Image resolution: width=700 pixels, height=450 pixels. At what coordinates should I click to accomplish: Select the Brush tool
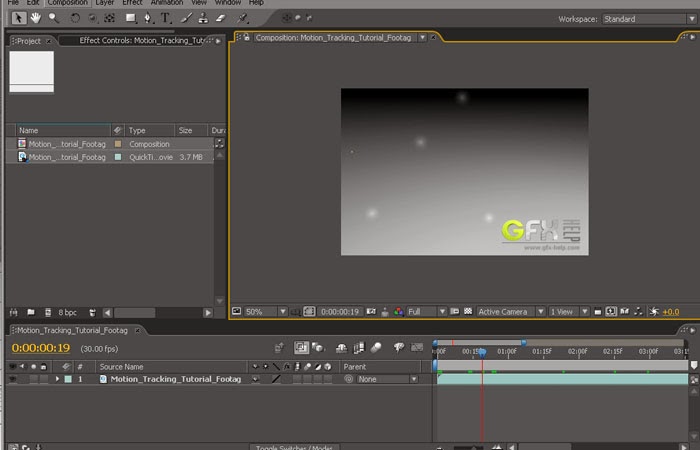187,18
